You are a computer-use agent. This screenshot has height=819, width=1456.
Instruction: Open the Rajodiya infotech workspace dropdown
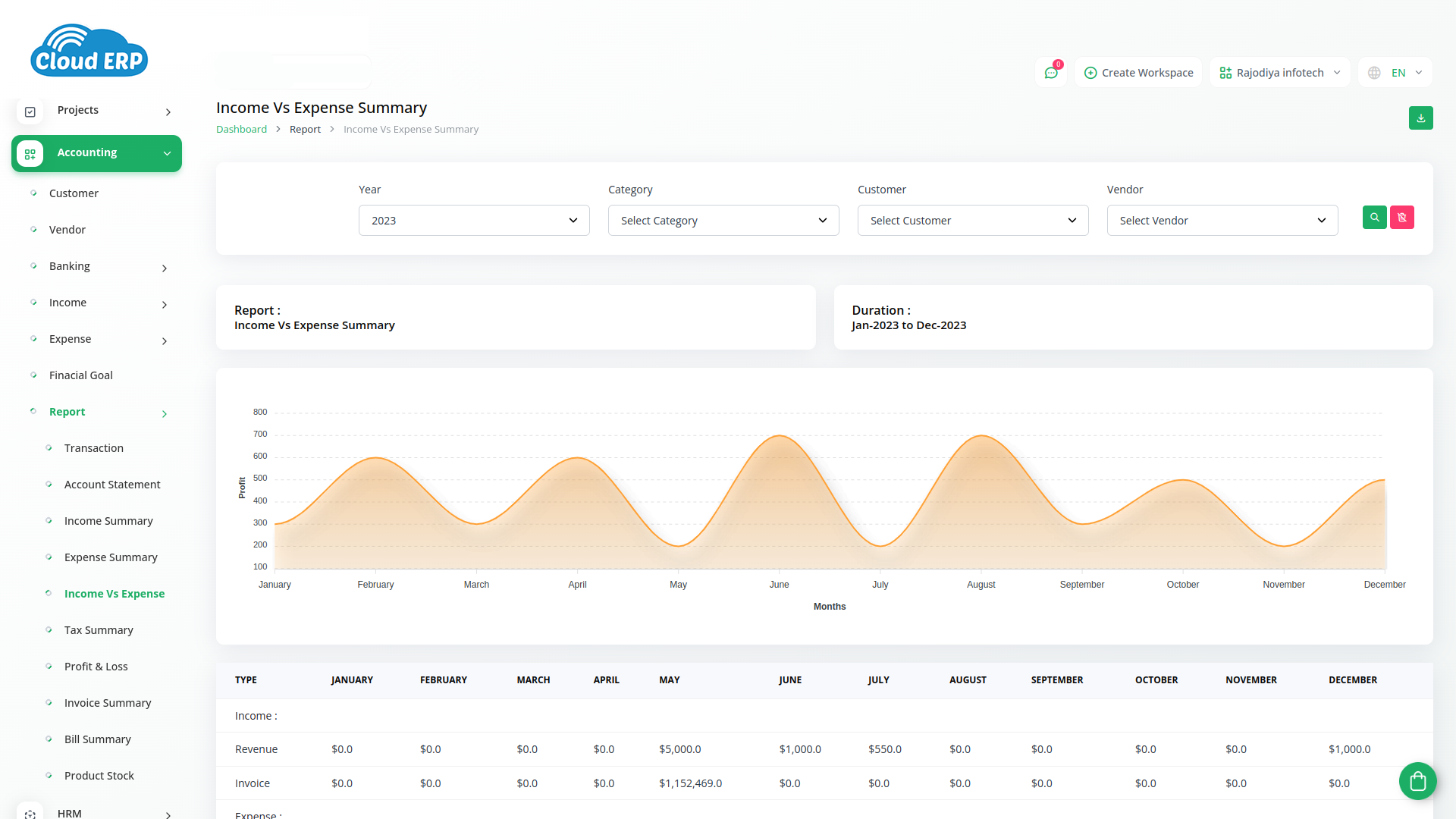[1279, 73]
